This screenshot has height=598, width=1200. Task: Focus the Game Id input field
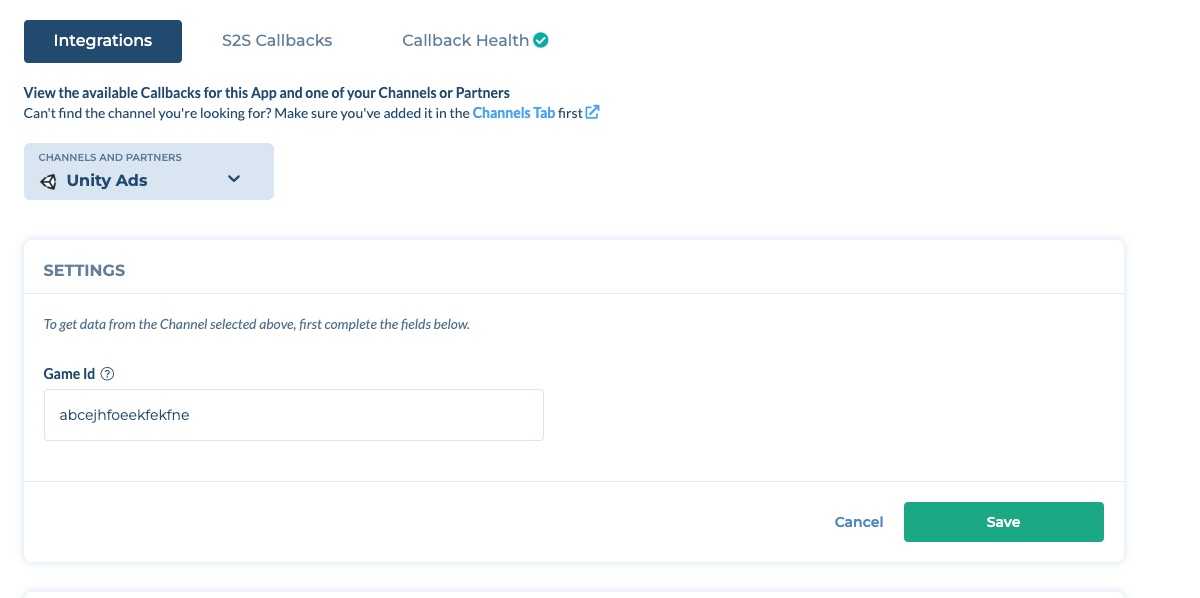click(x=294, y=415)
